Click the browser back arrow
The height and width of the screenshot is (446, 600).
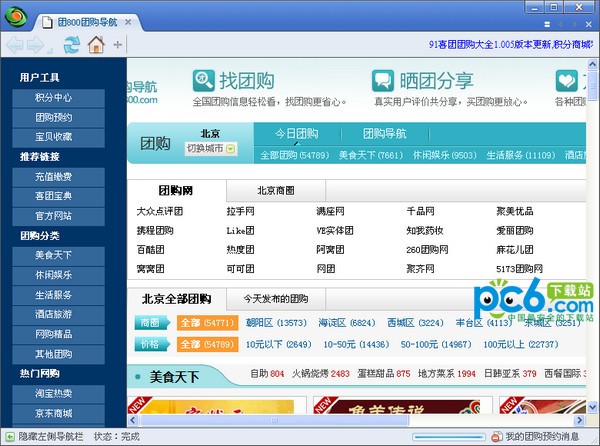[15, 45]
